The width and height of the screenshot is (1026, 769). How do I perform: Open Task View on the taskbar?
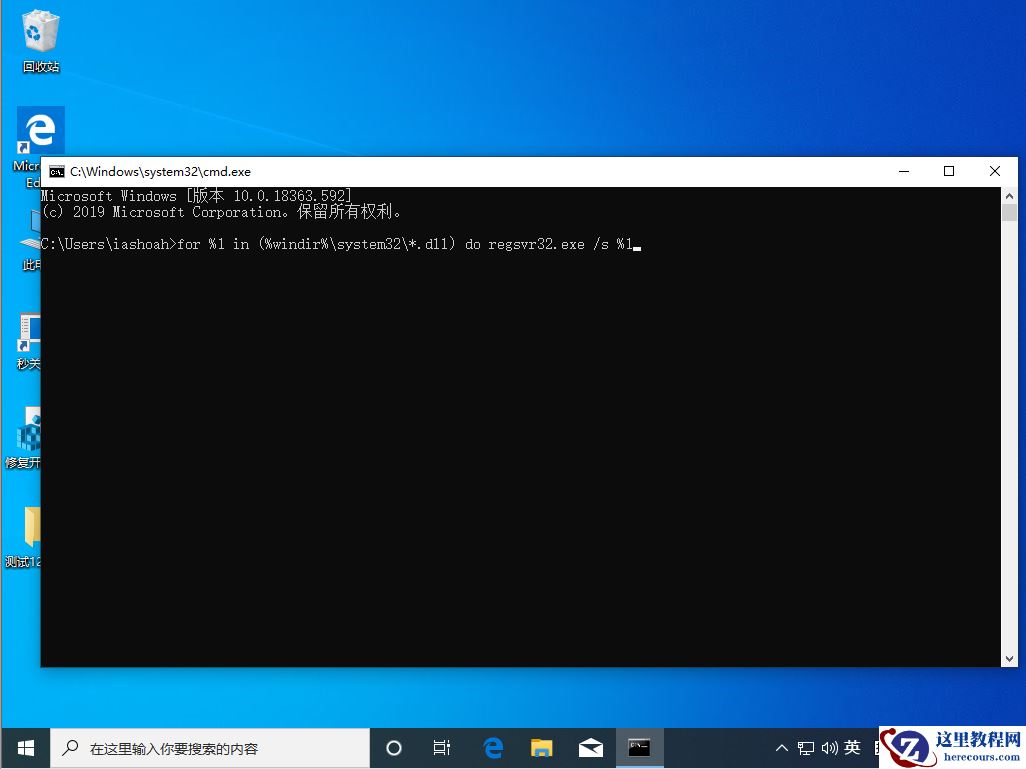442,747
